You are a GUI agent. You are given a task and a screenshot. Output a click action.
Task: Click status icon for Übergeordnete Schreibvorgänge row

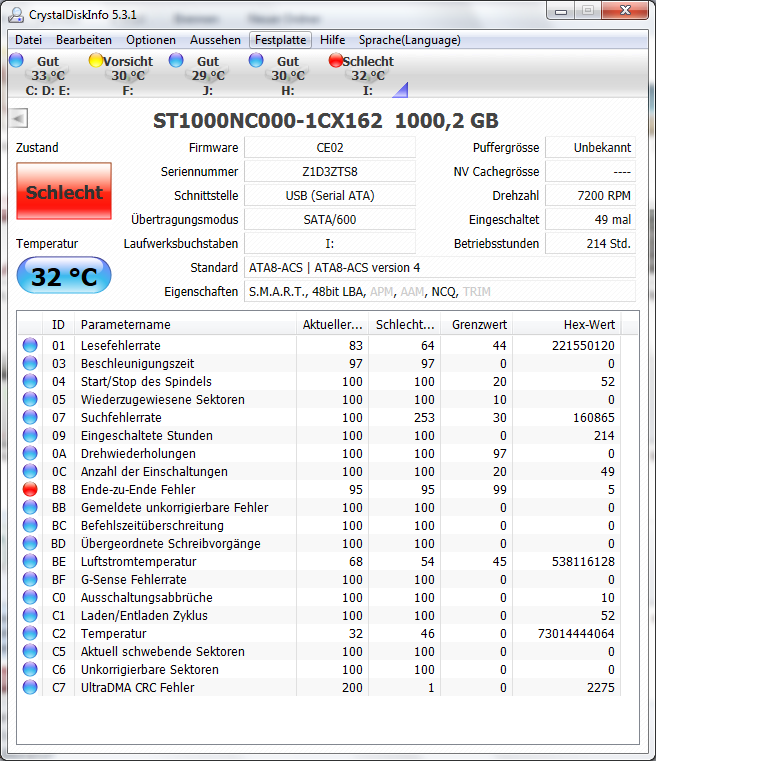tap(30, 543)
